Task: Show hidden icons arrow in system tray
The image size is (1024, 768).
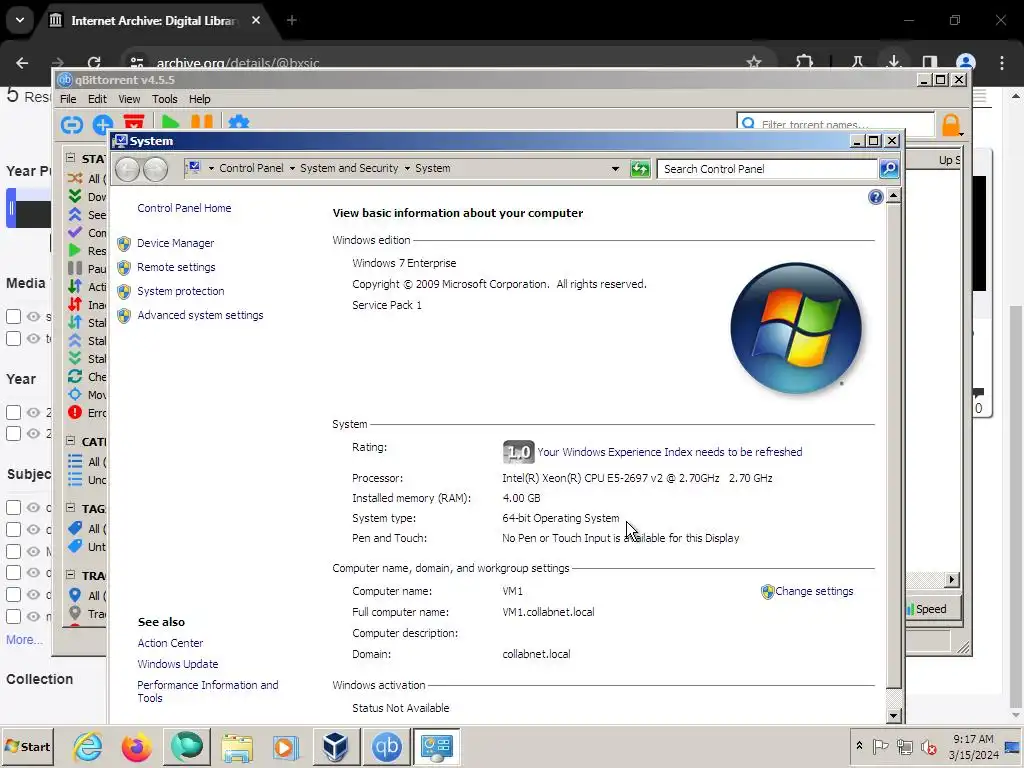Action: pos(859,746)
